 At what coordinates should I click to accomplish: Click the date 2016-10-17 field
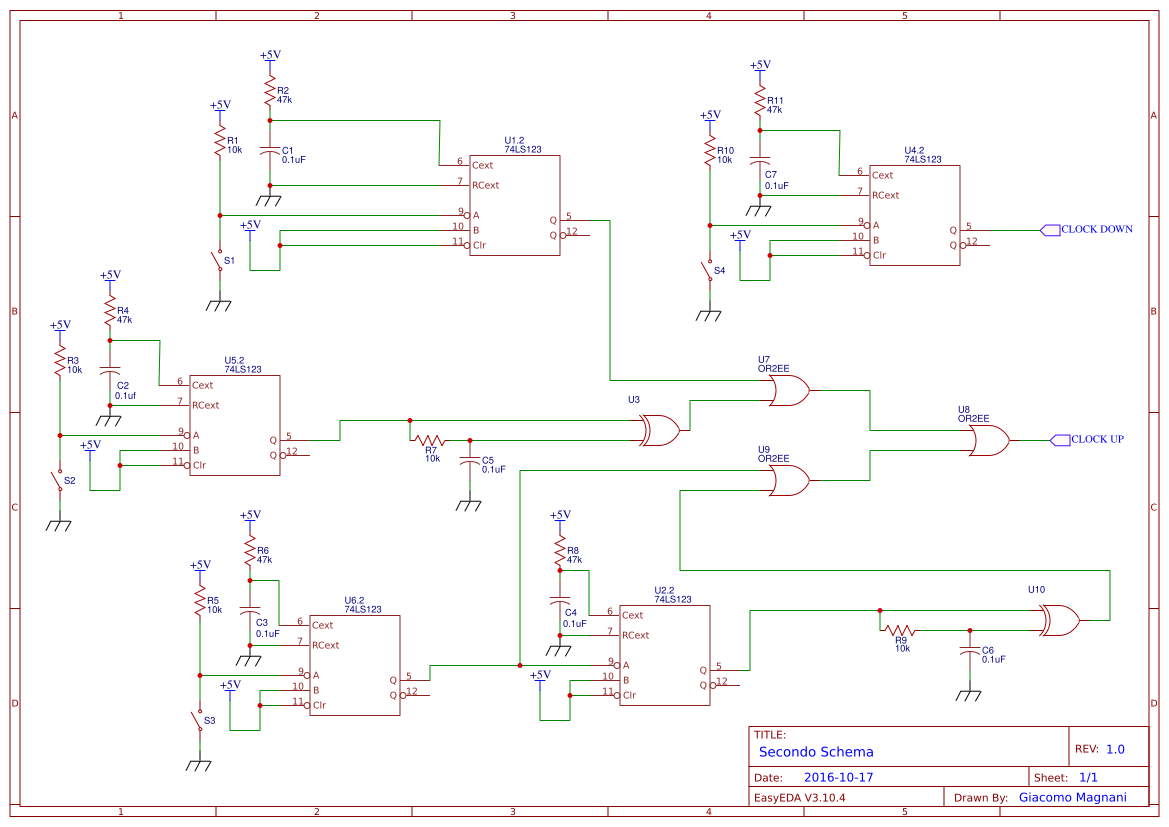(x=840, y=776)
